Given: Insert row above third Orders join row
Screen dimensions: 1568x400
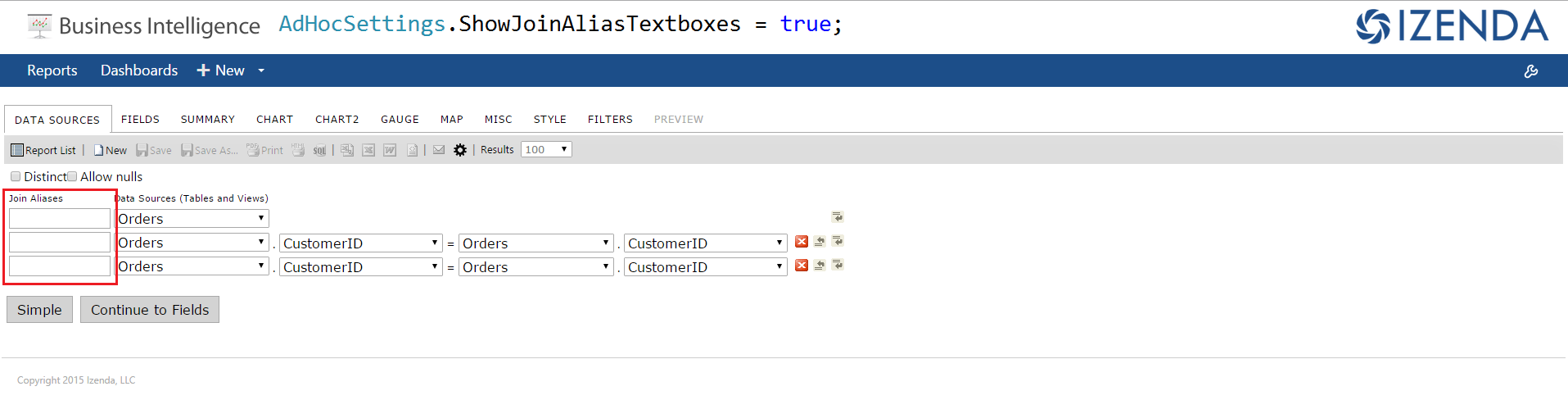Looking at the screenshot, I should (820, 266).
